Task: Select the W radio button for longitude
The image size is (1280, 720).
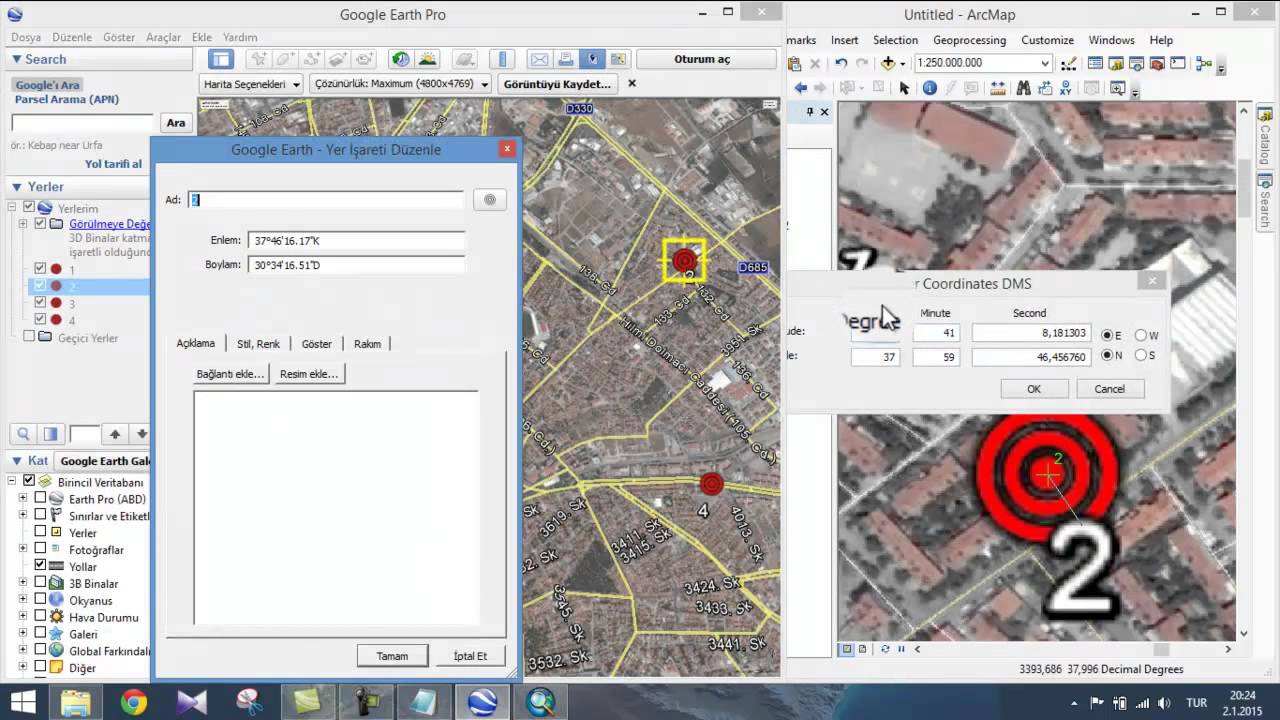Action: tap(1141, 335)
